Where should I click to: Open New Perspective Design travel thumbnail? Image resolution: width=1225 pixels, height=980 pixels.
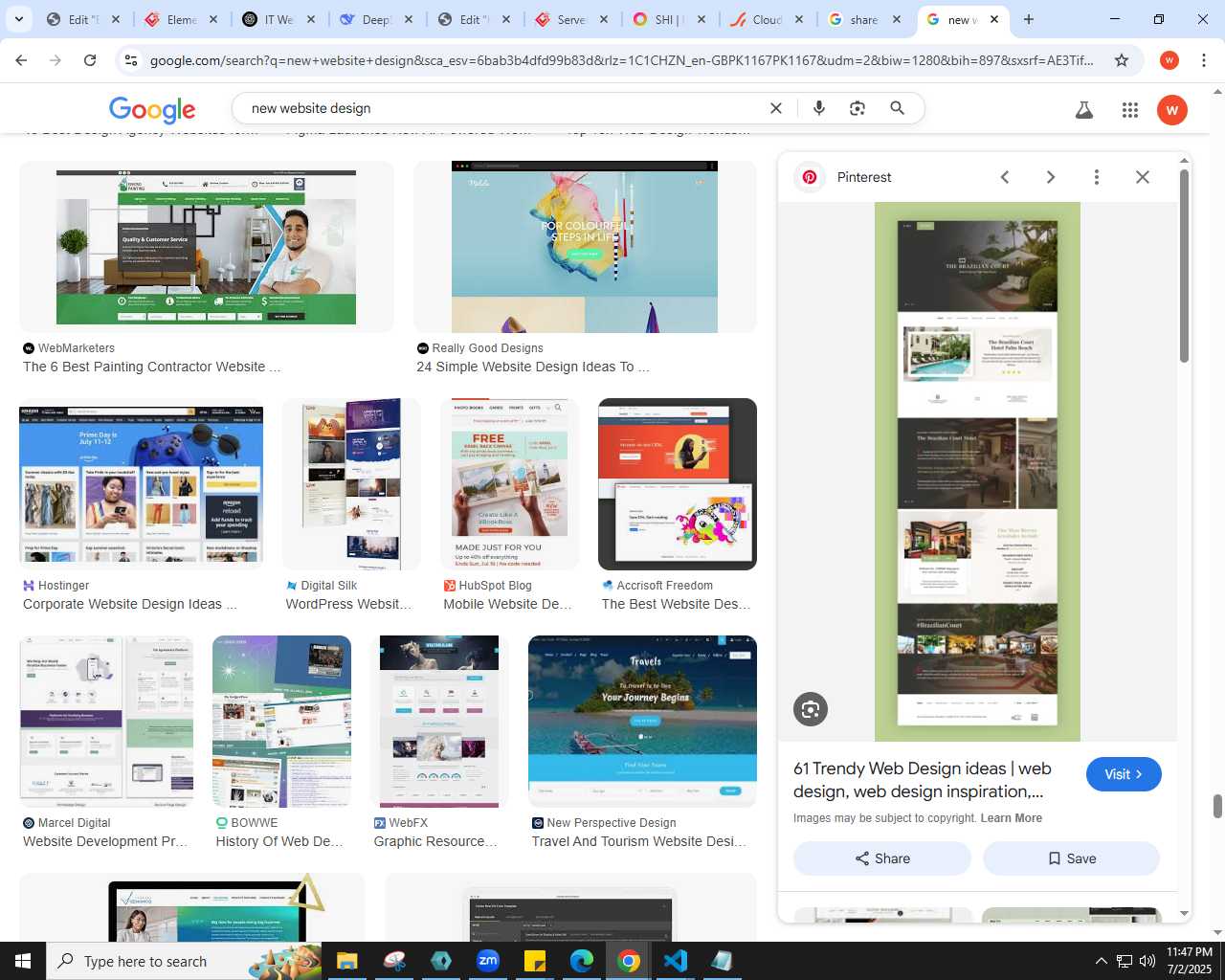point(642,722)
